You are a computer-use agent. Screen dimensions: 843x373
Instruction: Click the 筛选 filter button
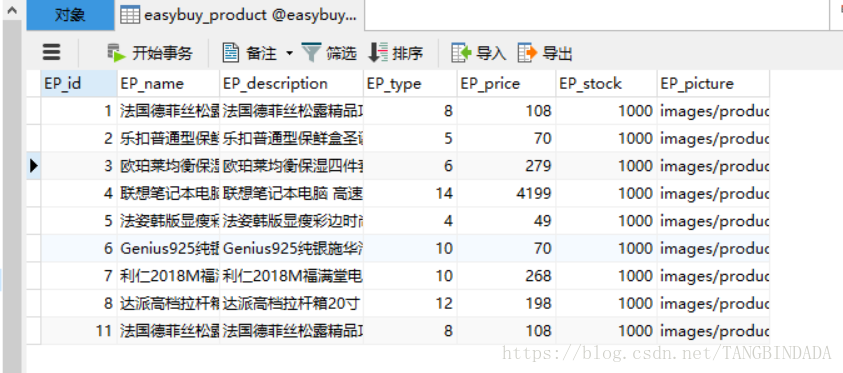(329, 53)
